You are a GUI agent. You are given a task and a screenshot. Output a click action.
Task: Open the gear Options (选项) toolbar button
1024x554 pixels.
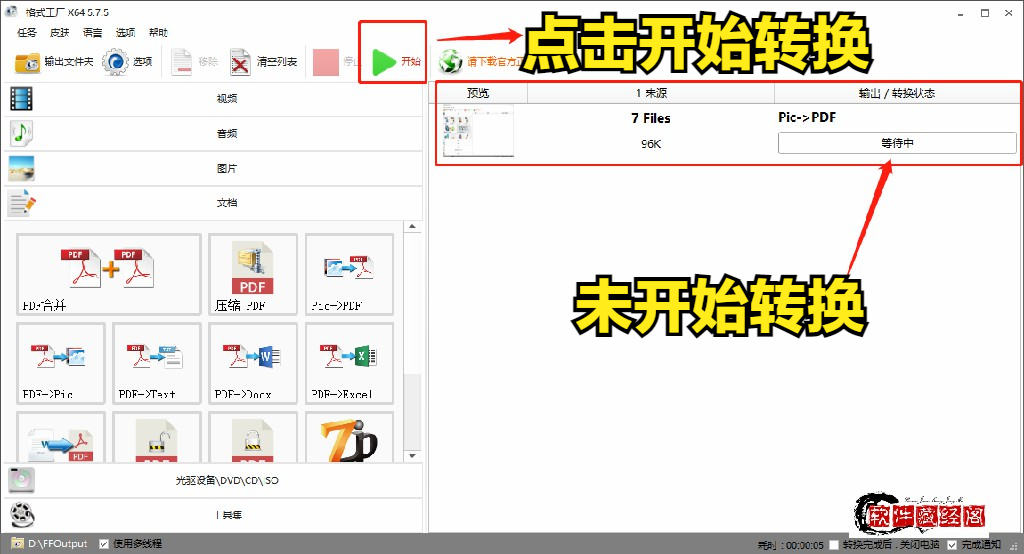pyautogui.click(x=128, y=62)
